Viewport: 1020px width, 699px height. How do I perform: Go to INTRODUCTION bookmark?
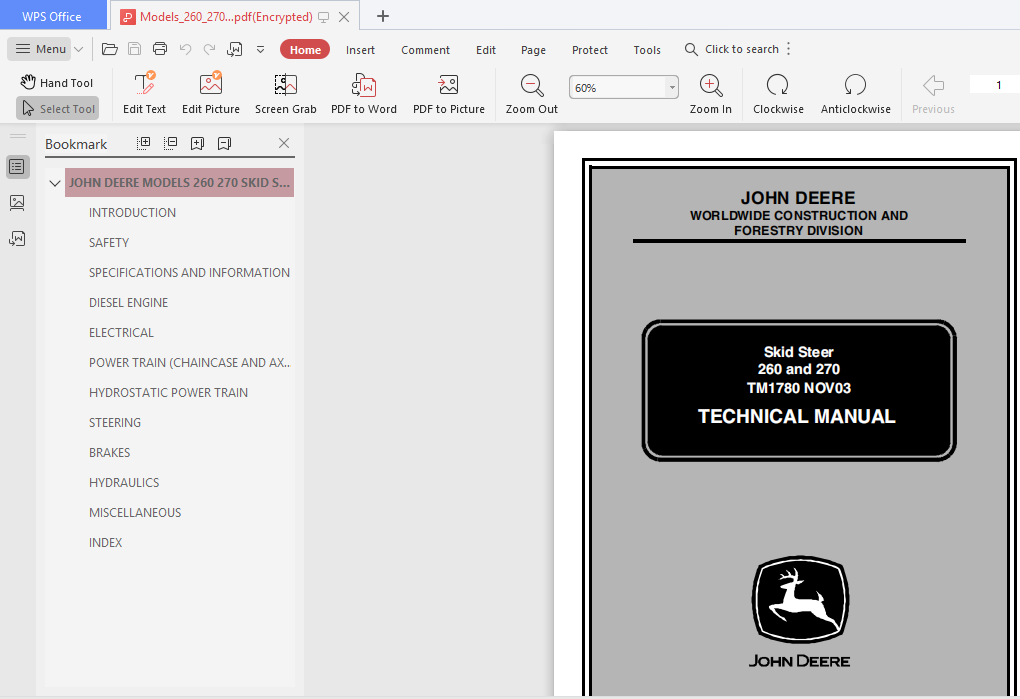pos(132,213)
